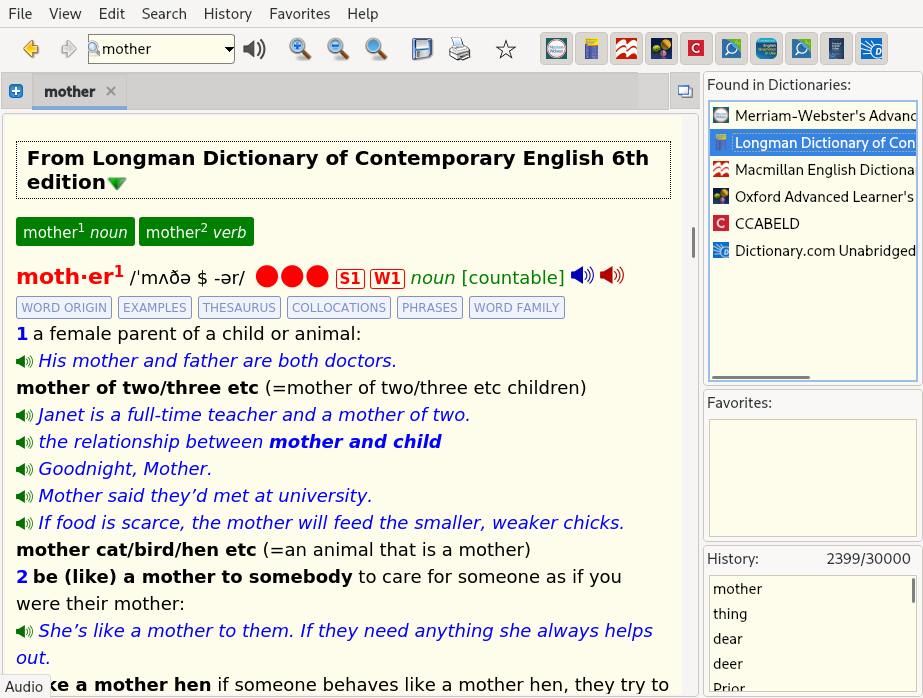The width and height of the screenshot is (923, 698).
Task: Save the article with floppy icon
Action: pos(422,49)
